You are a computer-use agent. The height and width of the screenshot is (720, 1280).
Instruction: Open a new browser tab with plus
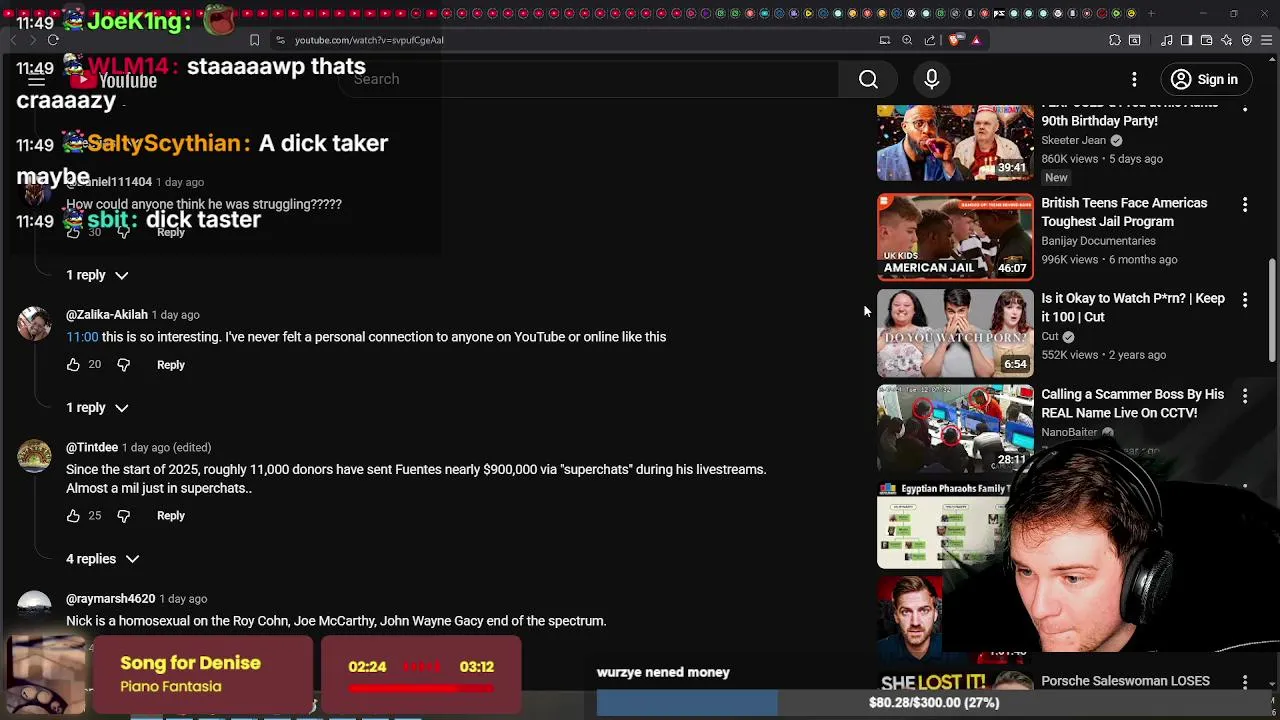[x=1151, y=13]
